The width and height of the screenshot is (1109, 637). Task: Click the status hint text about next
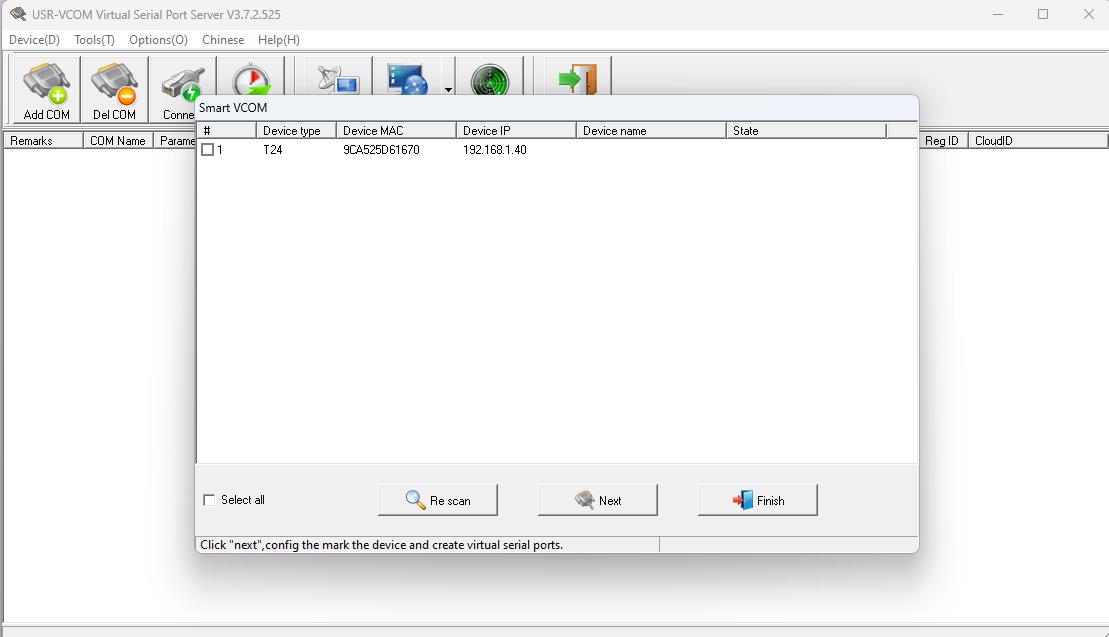pos(381,545)
